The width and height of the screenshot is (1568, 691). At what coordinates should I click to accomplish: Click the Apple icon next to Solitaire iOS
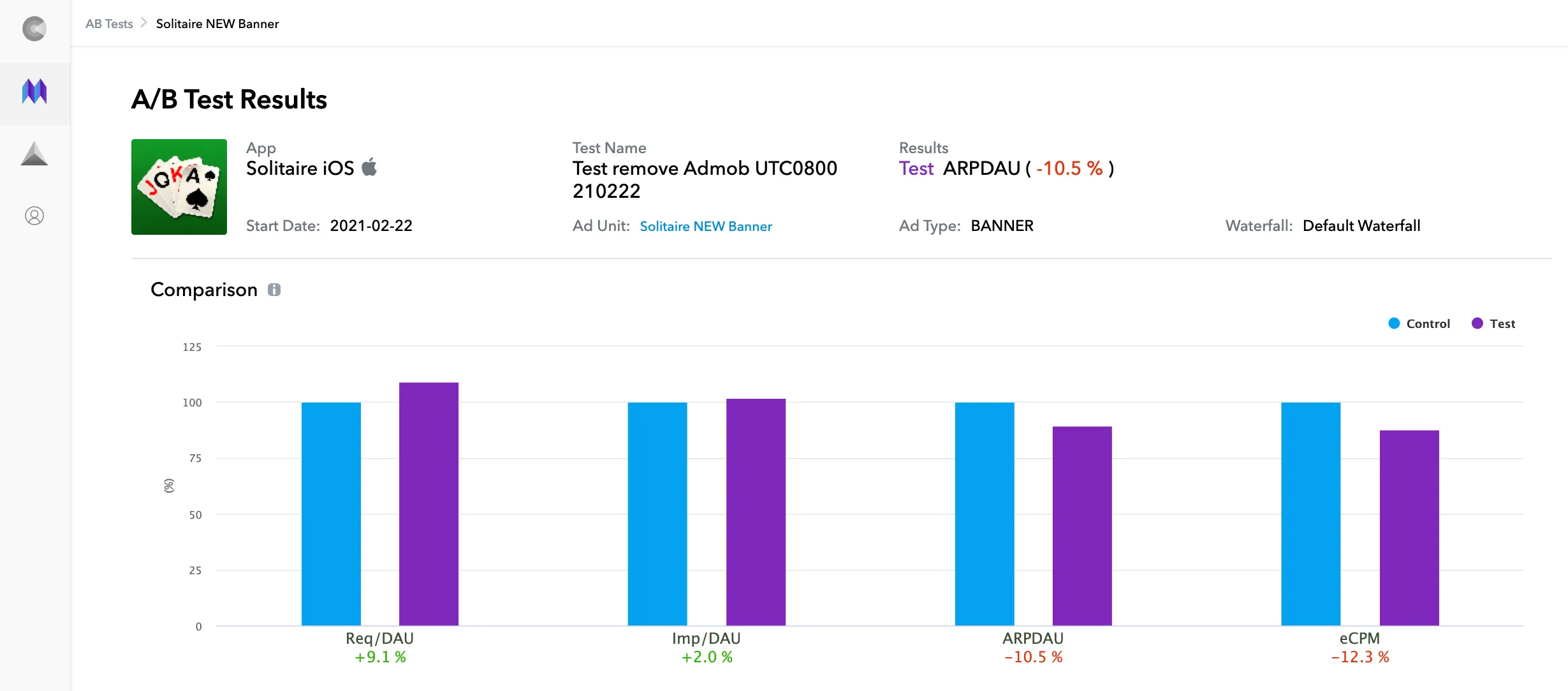[x=370, y=167]
